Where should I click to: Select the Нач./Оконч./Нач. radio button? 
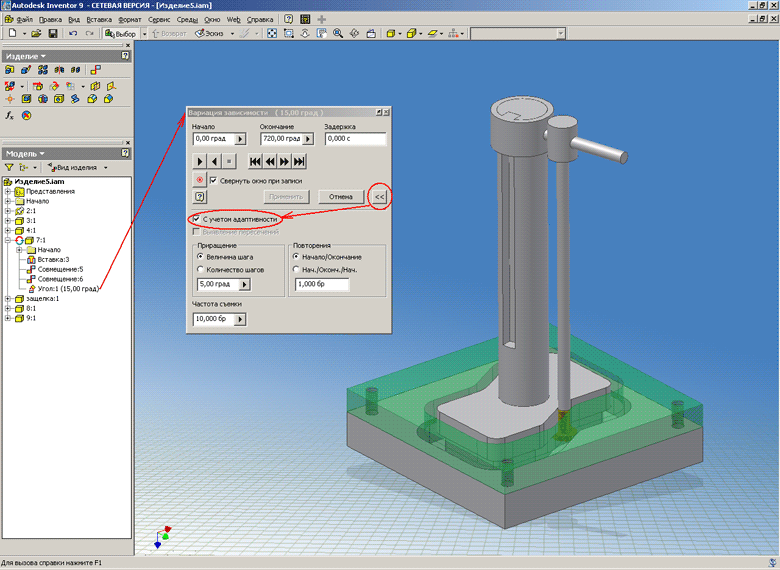296,270
